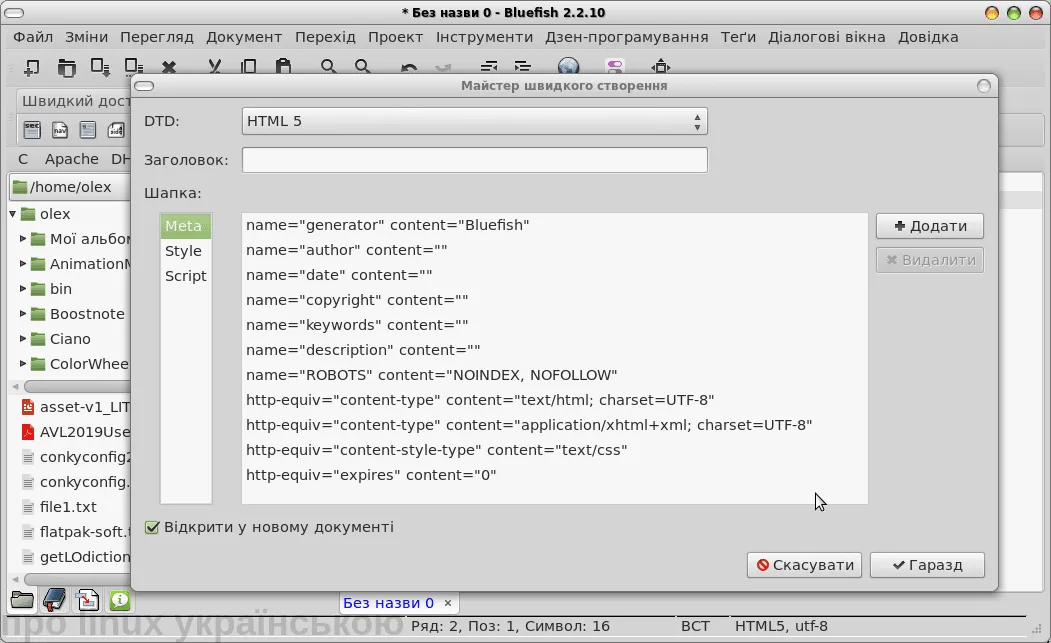Click the folder tree horizontal scrollbar
The height and width of the screenshot is (643, 1051).
[x=77, y=387]
